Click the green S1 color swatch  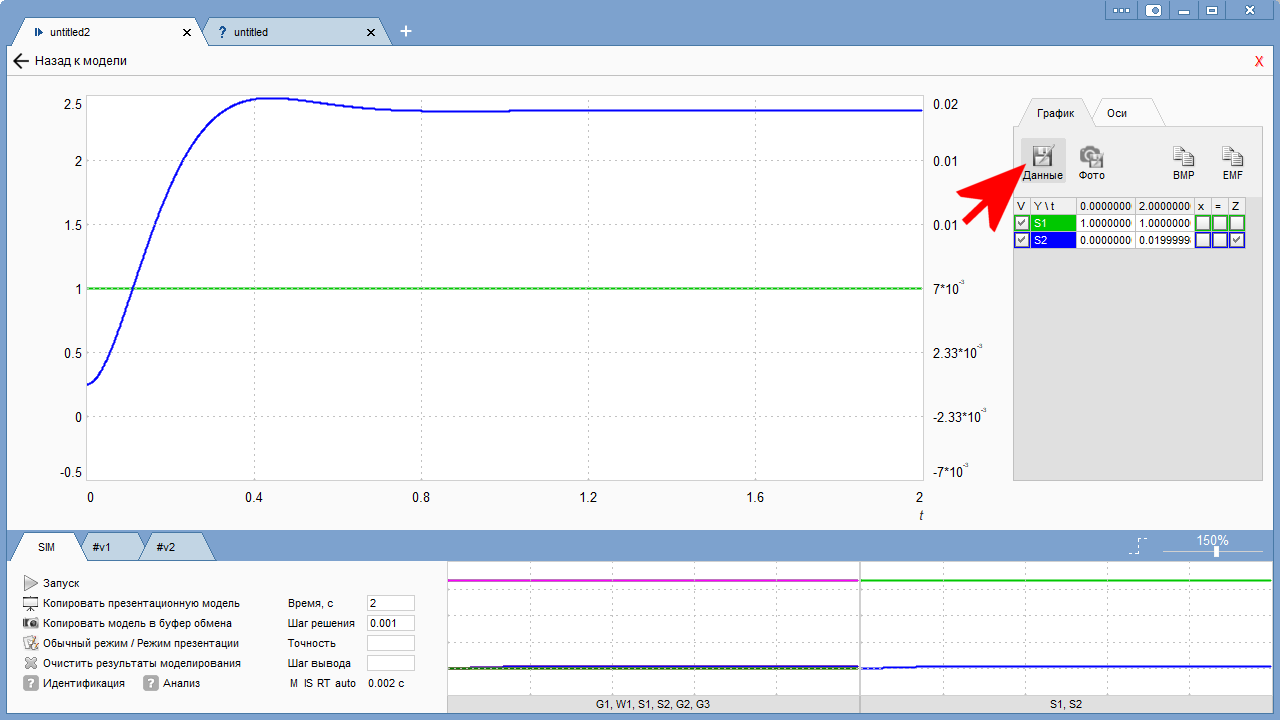click(x=1053, y=223)
